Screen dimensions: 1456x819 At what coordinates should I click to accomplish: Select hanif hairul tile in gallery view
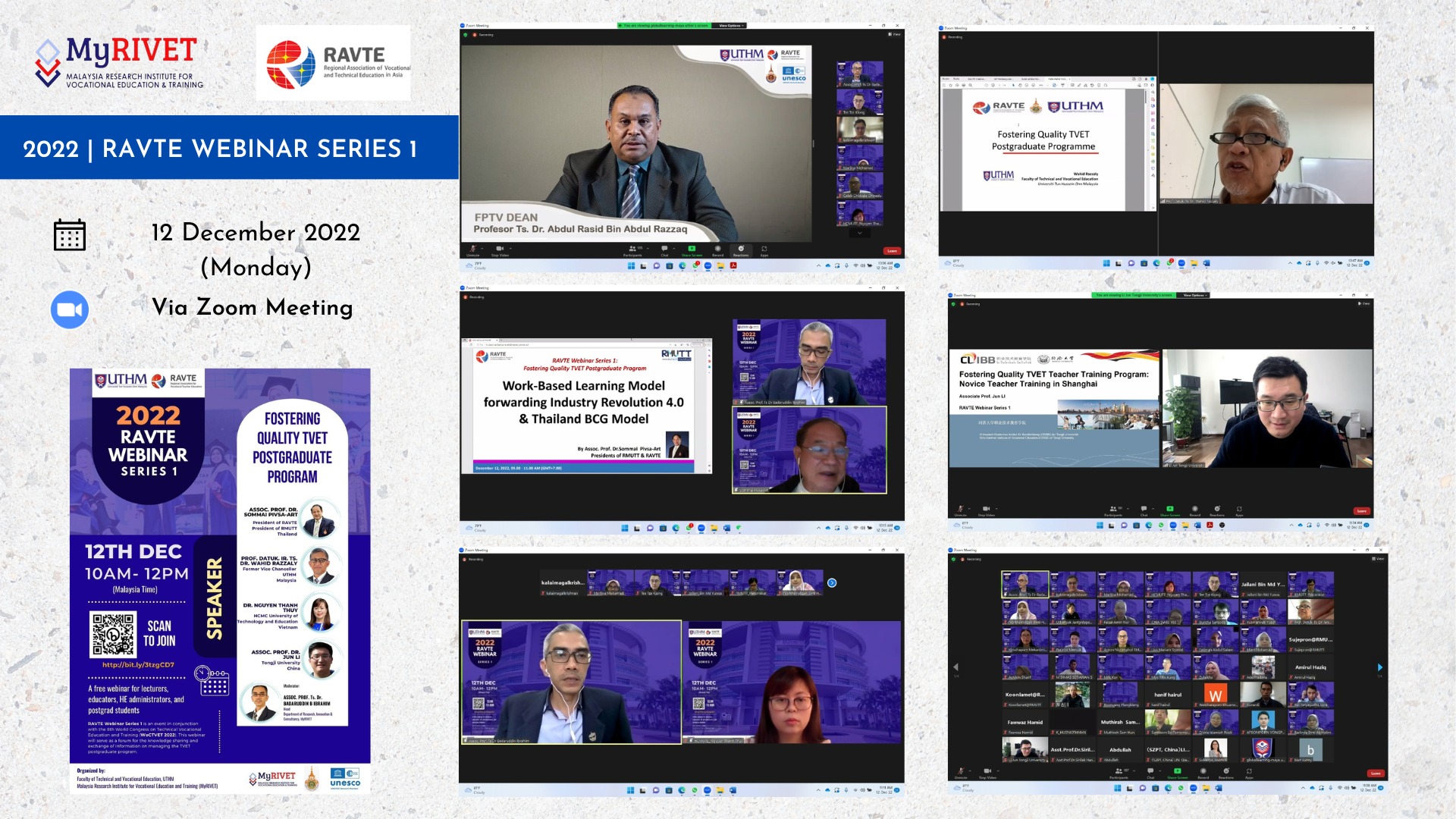click(x=1168, y=695)
